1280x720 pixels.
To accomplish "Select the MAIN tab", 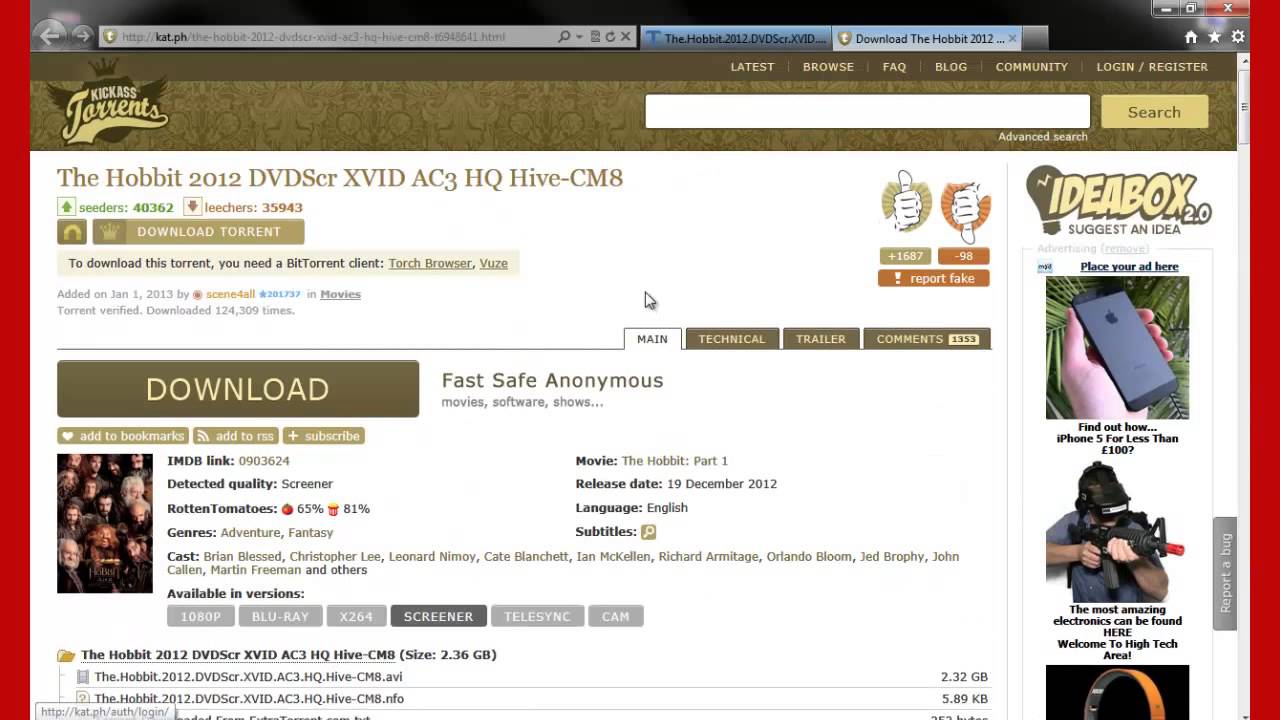I will (x=652, y=339).
